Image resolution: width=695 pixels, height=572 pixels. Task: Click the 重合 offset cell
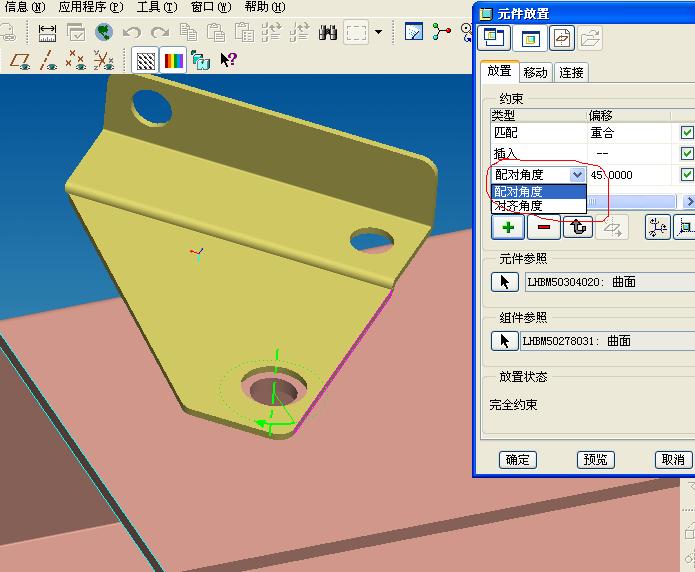coord(629,133)
